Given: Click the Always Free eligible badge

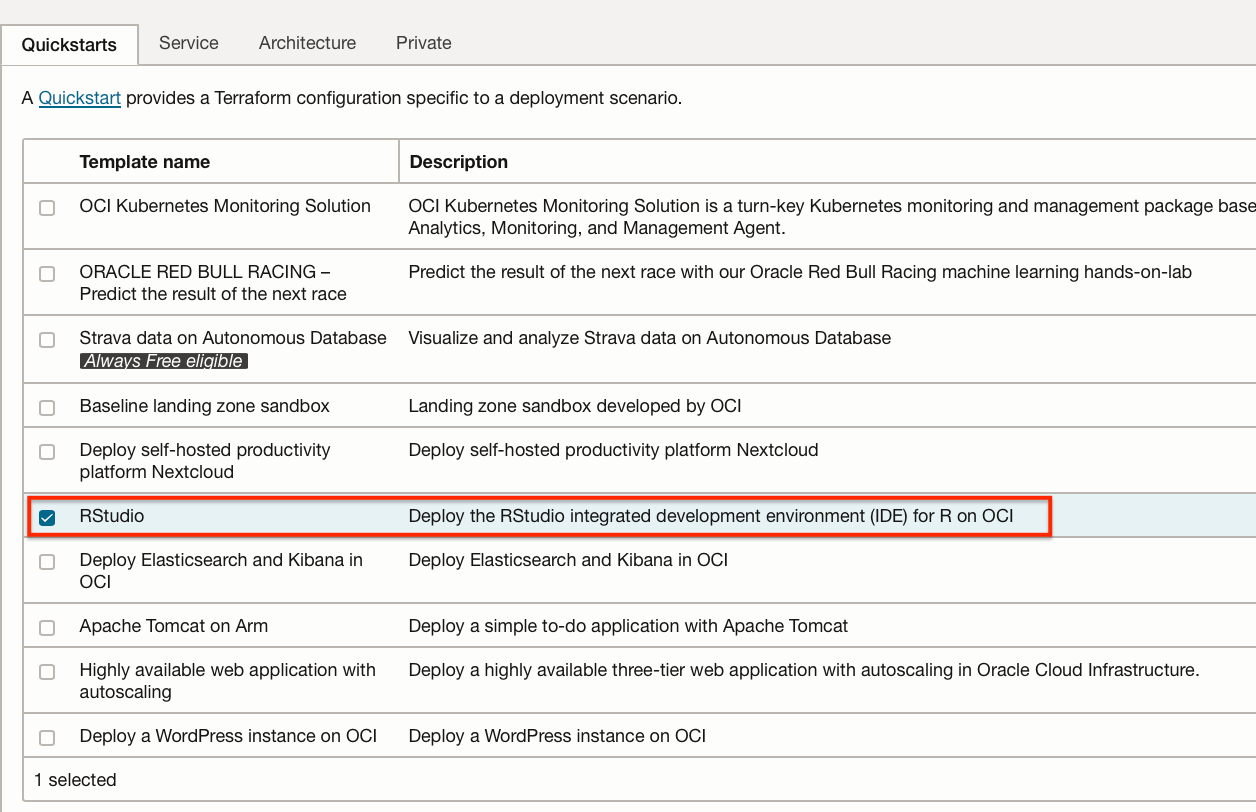Looking at the screenshot, I should pyautogui.click(x=164, y=361).
